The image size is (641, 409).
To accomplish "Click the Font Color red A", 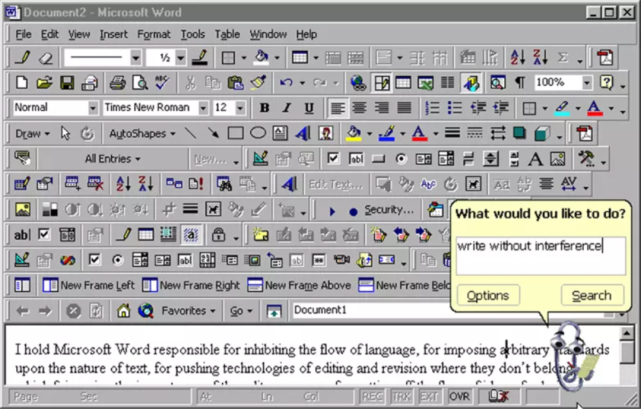I will pos(595,108).
